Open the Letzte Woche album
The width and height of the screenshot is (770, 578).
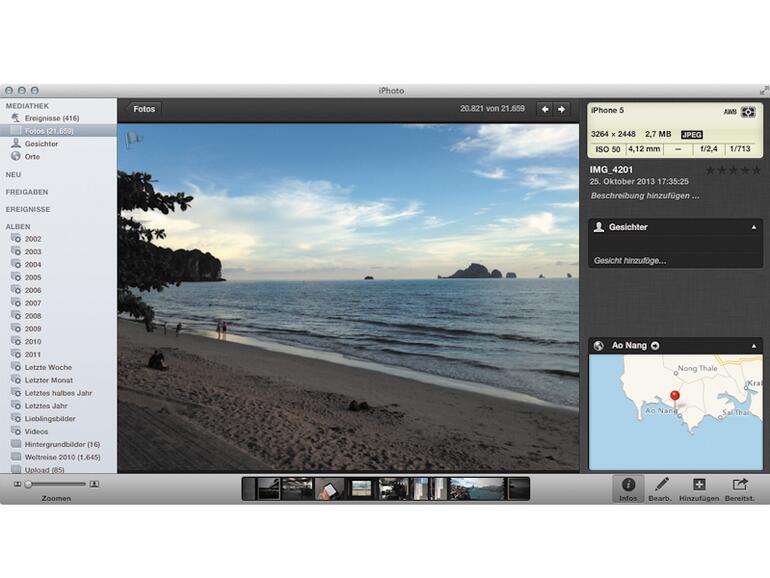[x=48, y=367]
